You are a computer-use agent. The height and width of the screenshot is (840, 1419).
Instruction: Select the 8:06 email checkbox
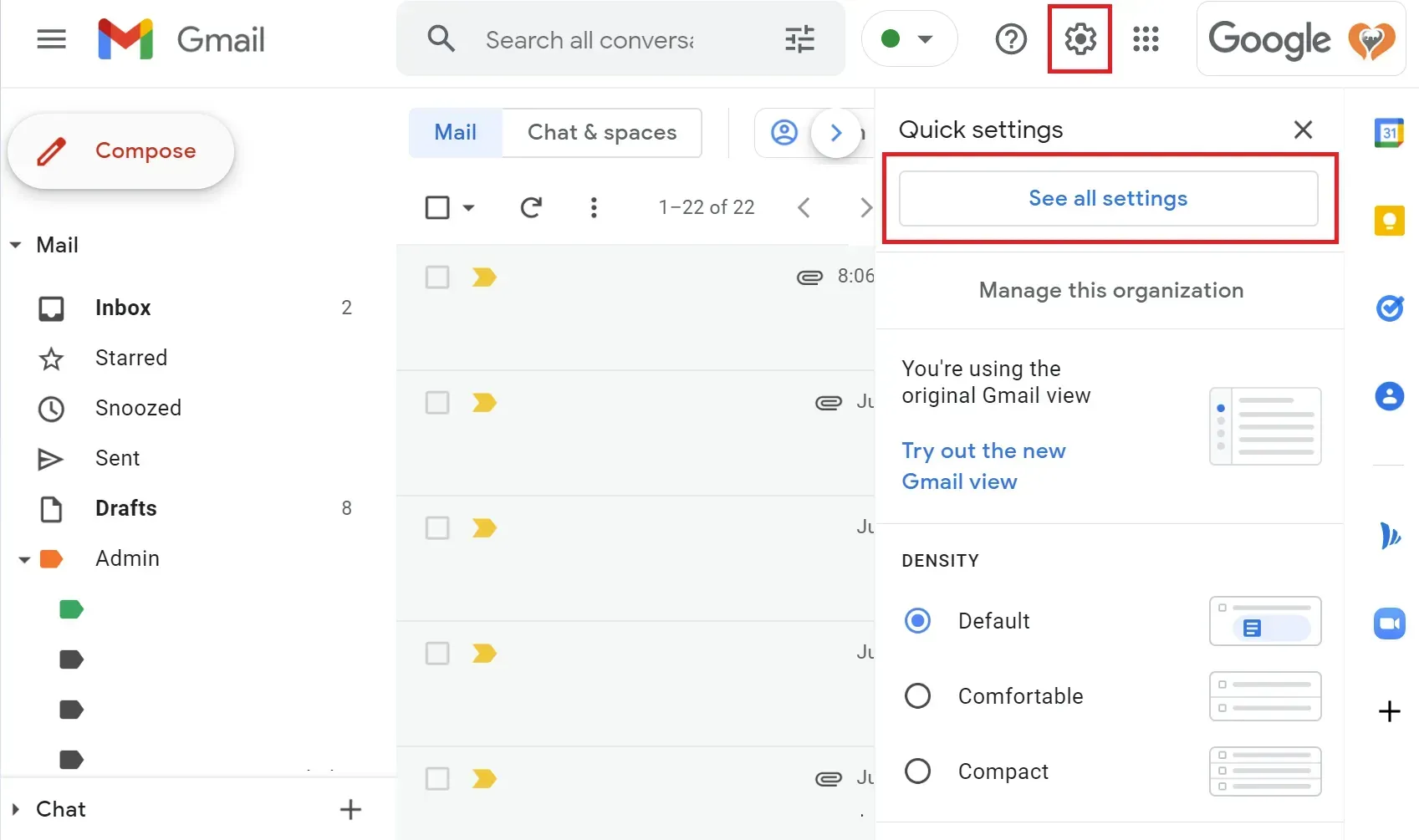(437, 277)
